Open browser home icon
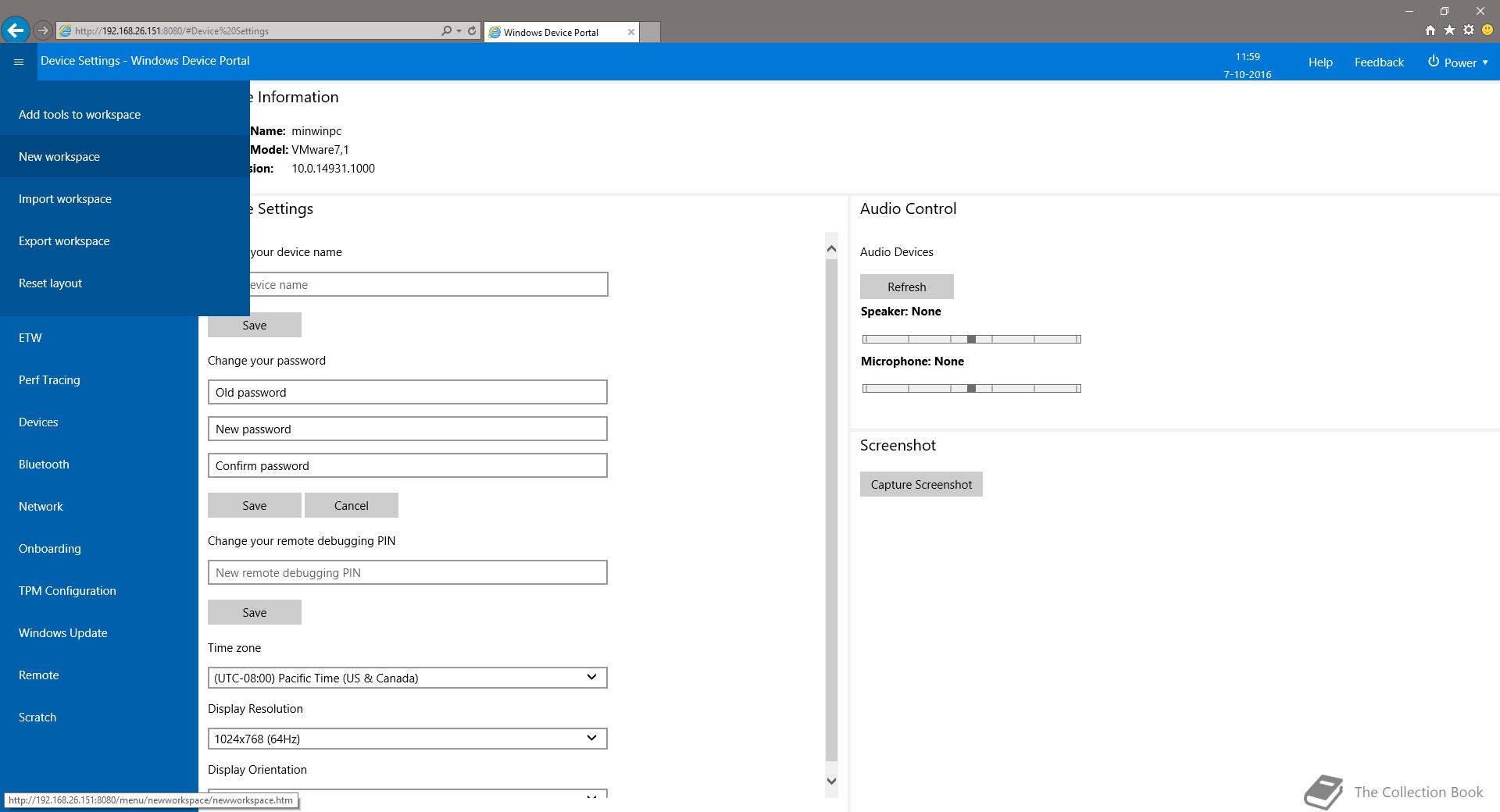 click(x=1430, y=30)
